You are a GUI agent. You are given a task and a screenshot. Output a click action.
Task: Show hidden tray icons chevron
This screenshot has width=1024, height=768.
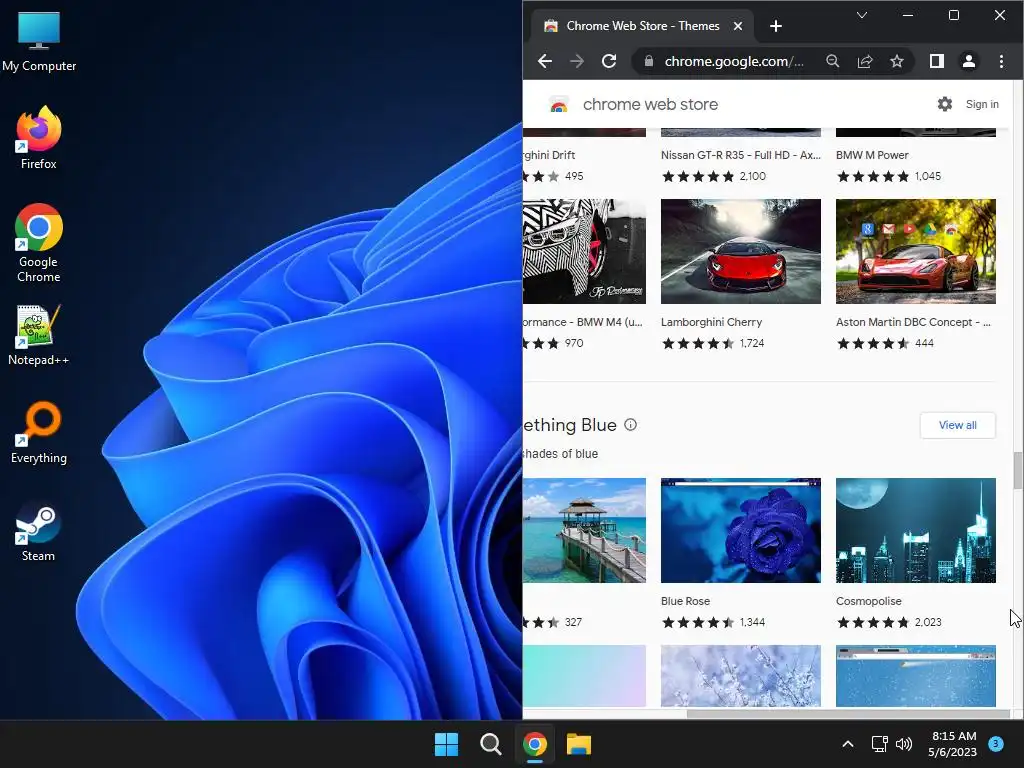pos(848,744)
